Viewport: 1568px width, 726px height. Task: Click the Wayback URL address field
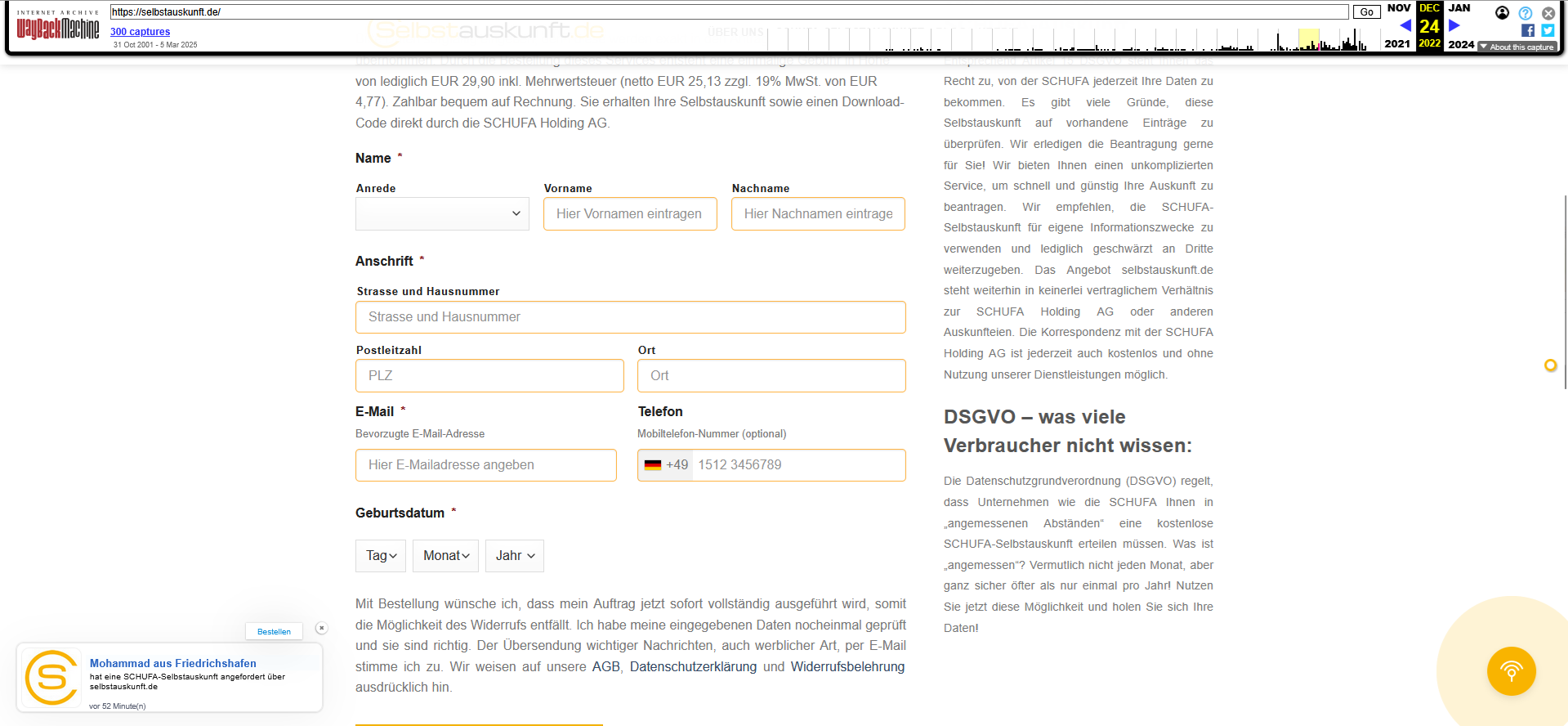click(729, 12)
